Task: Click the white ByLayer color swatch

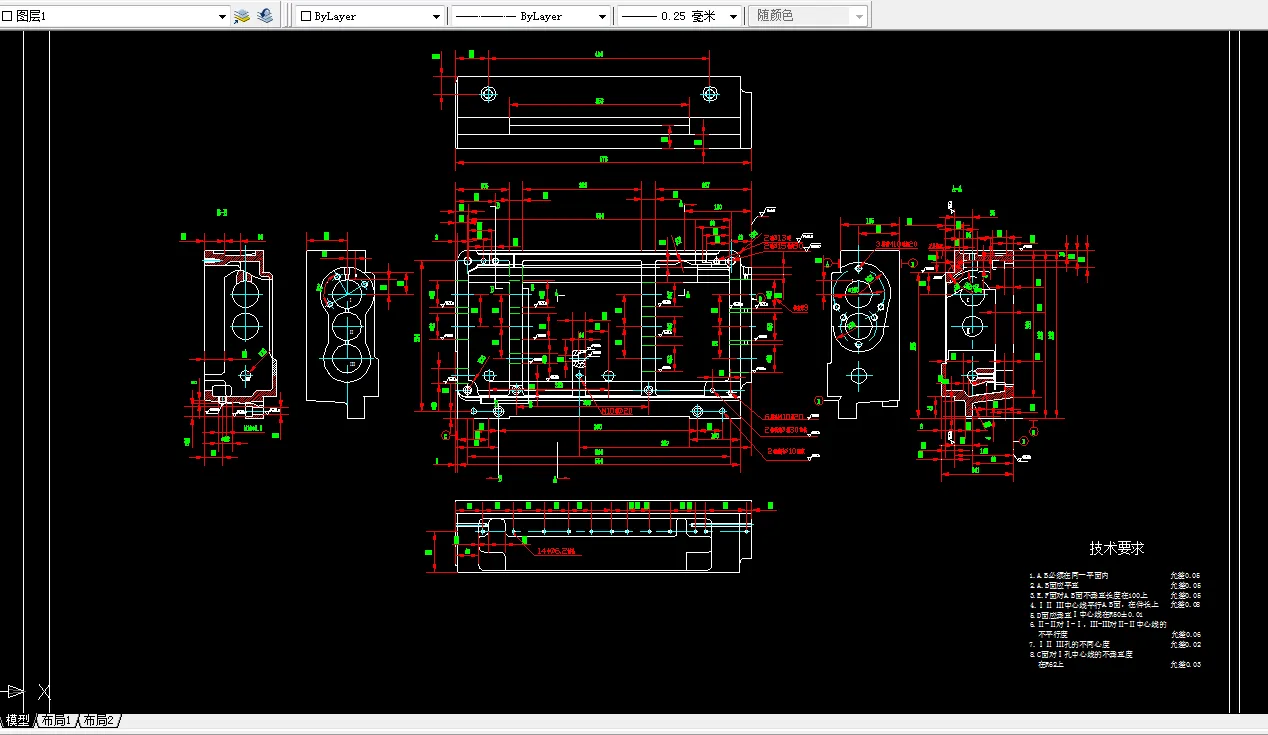Action: 306,16
